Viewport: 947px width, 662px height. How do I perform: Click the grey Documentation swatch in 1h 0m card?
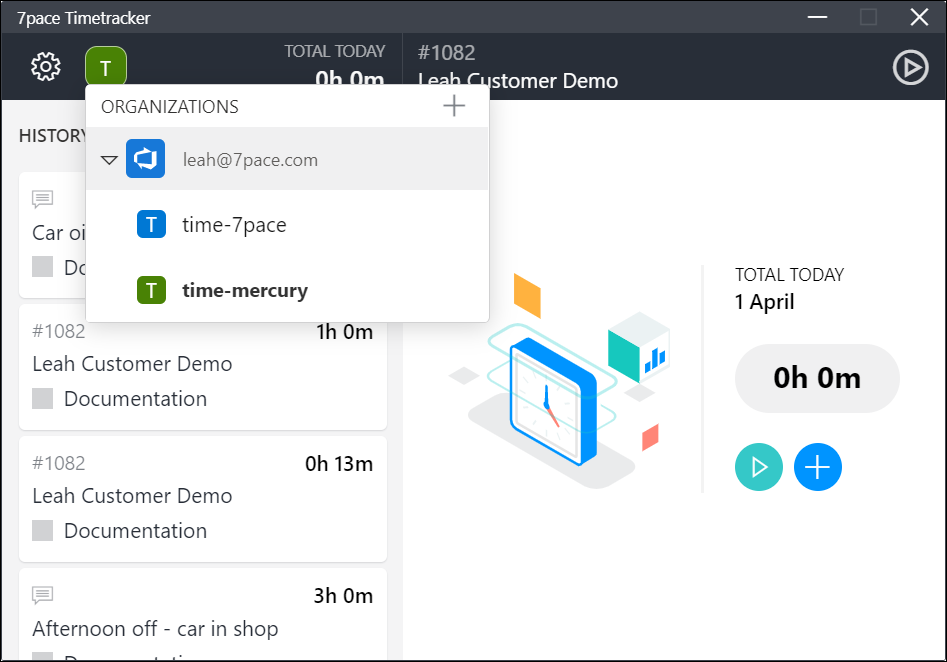point(42,399)
